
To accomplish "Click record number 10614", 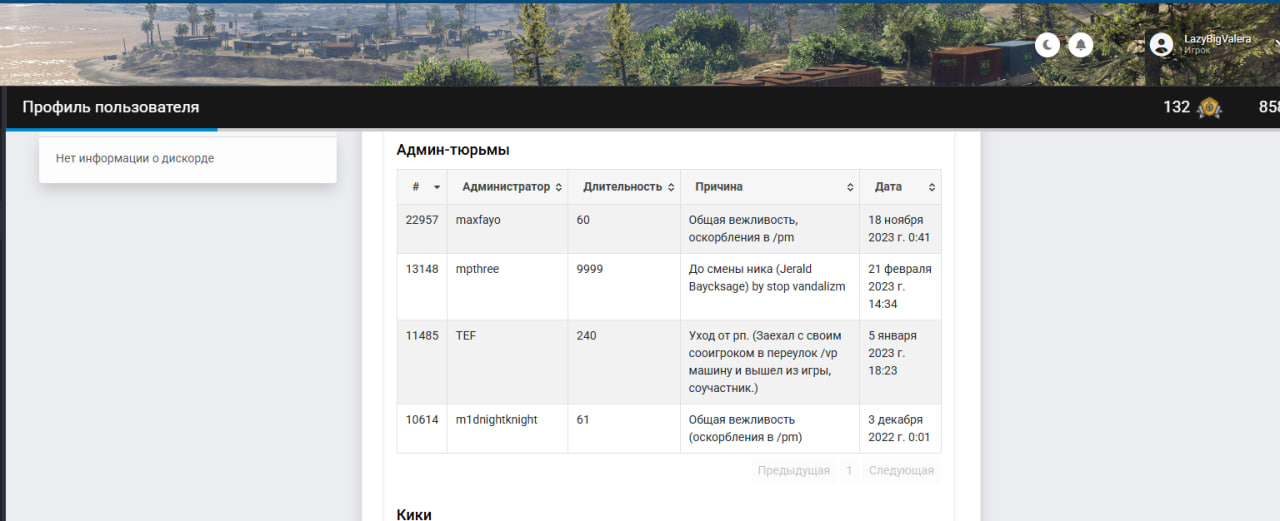I will [422, 420].
